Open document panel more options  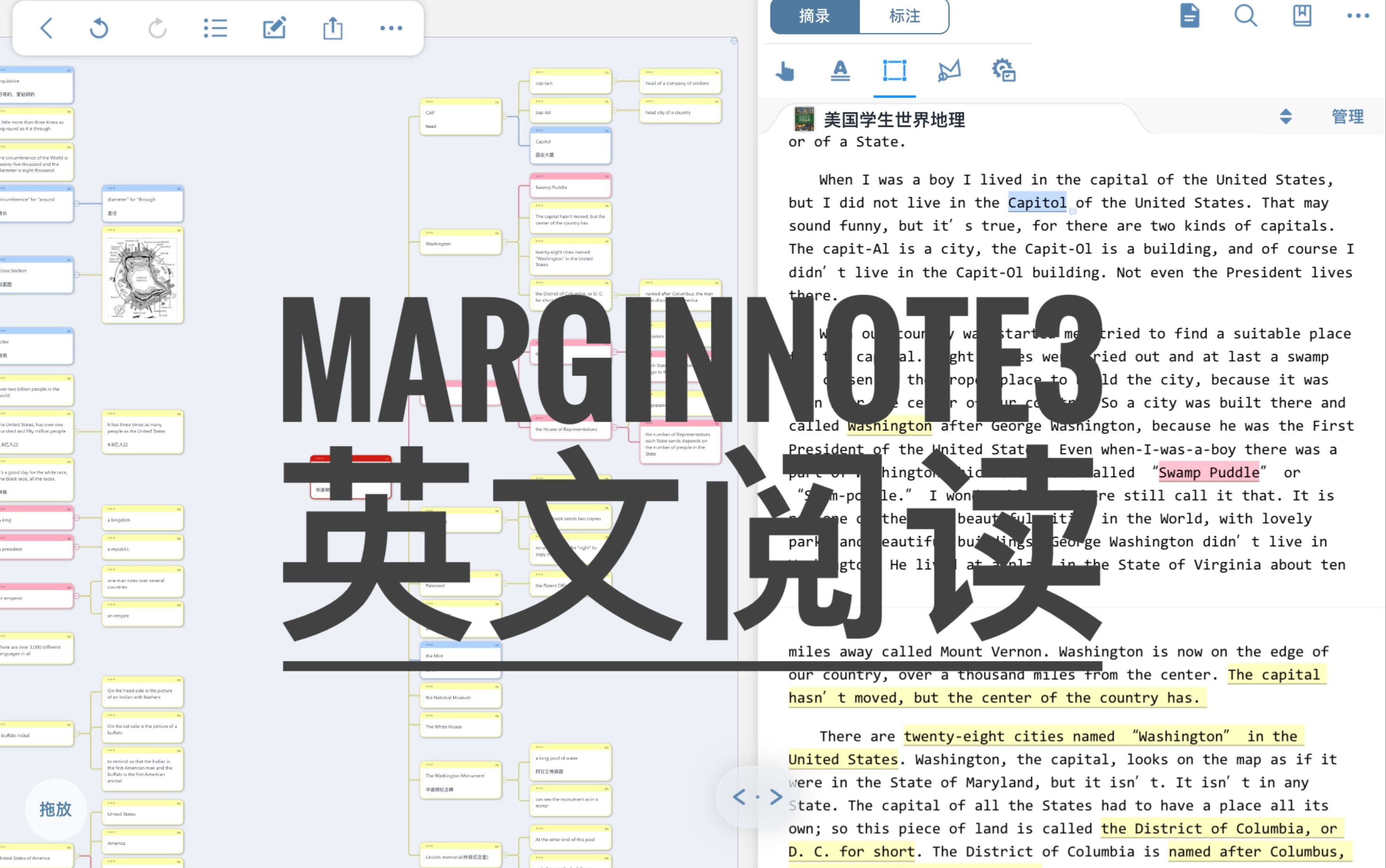[1358, 16]
